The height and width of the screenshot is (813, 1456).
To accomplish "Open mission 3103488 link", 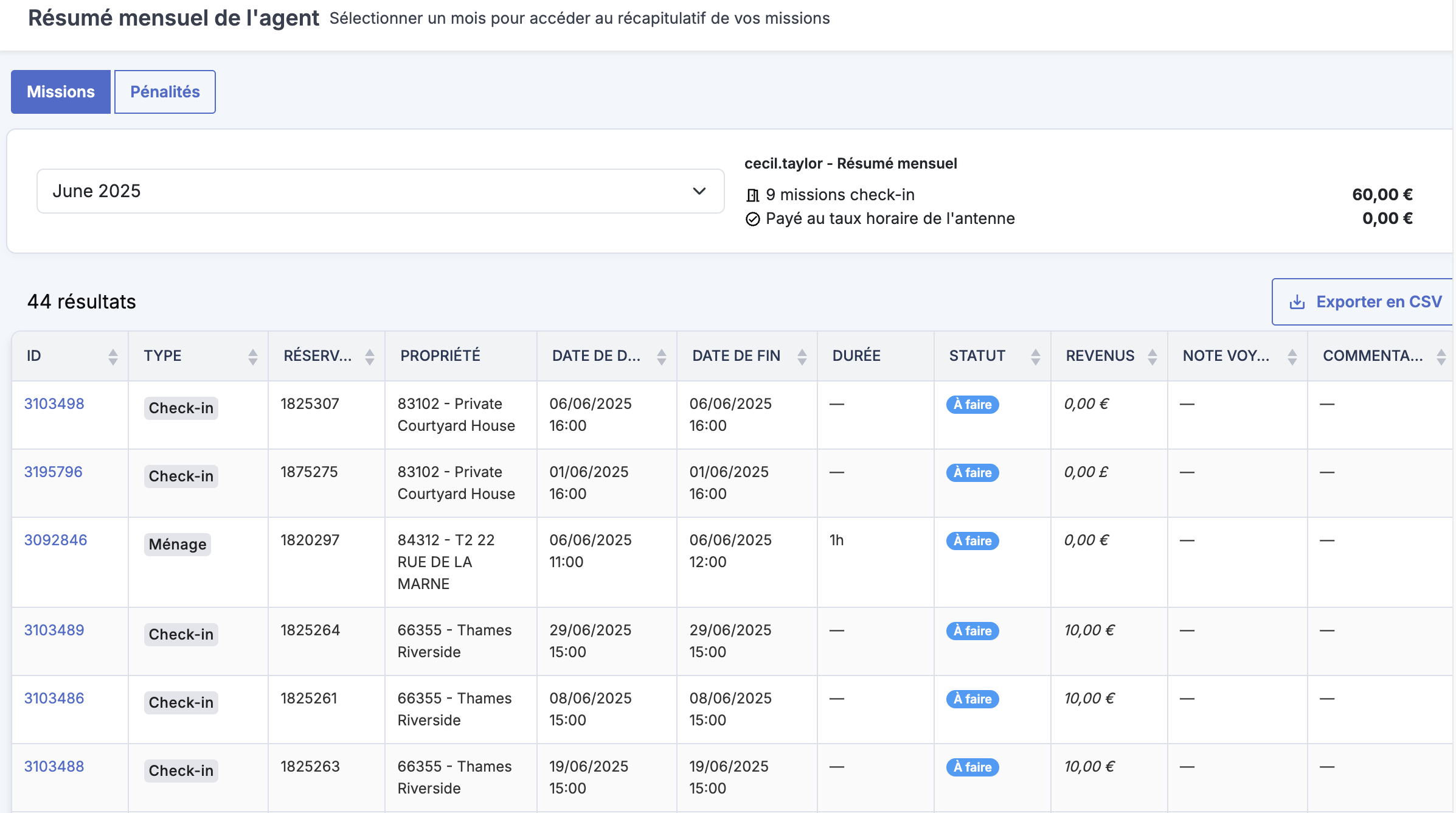I will tap(54, 766).
